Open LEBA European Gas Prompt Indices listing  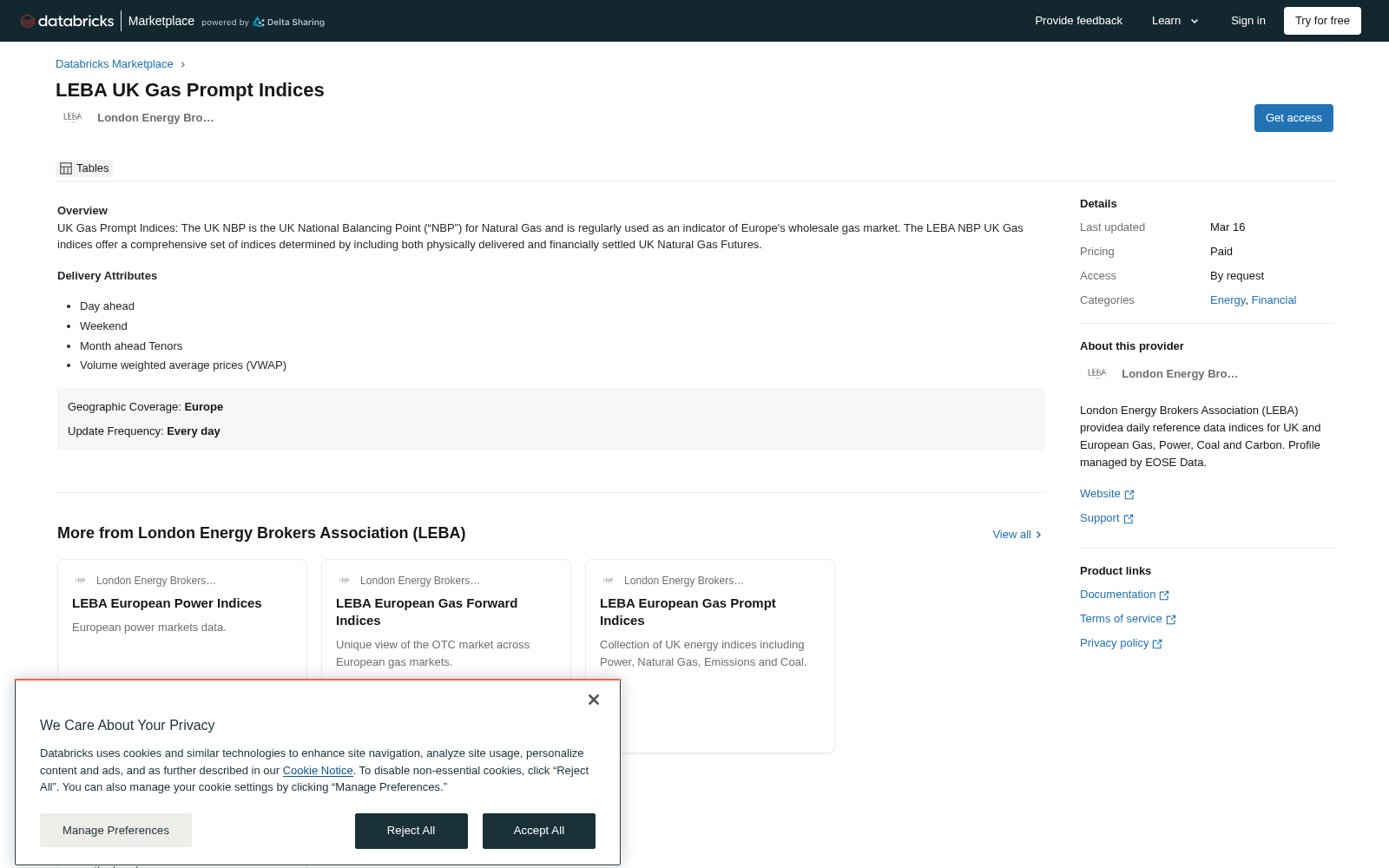(688, 612)
